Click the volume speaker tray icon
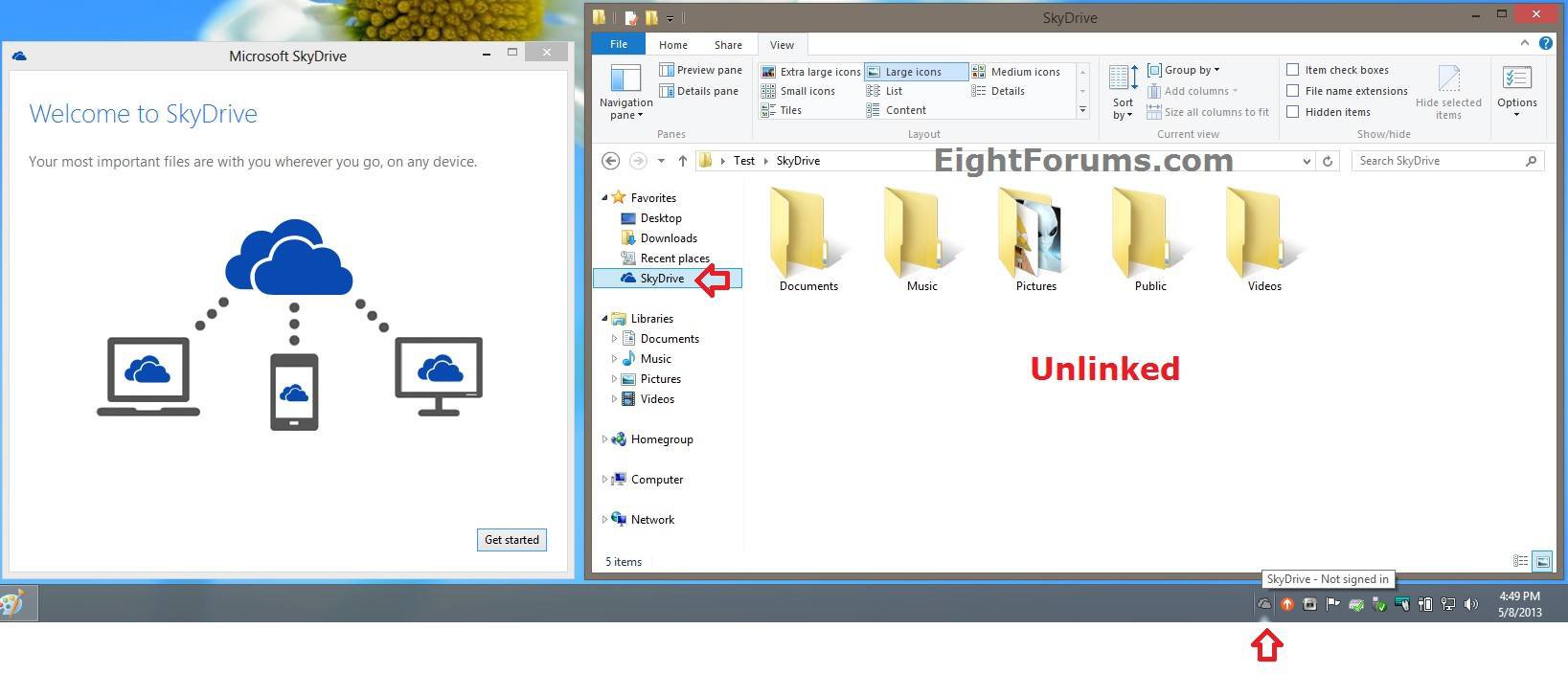This screenshot has height=674, width=1568. [x=1471, y=604]
